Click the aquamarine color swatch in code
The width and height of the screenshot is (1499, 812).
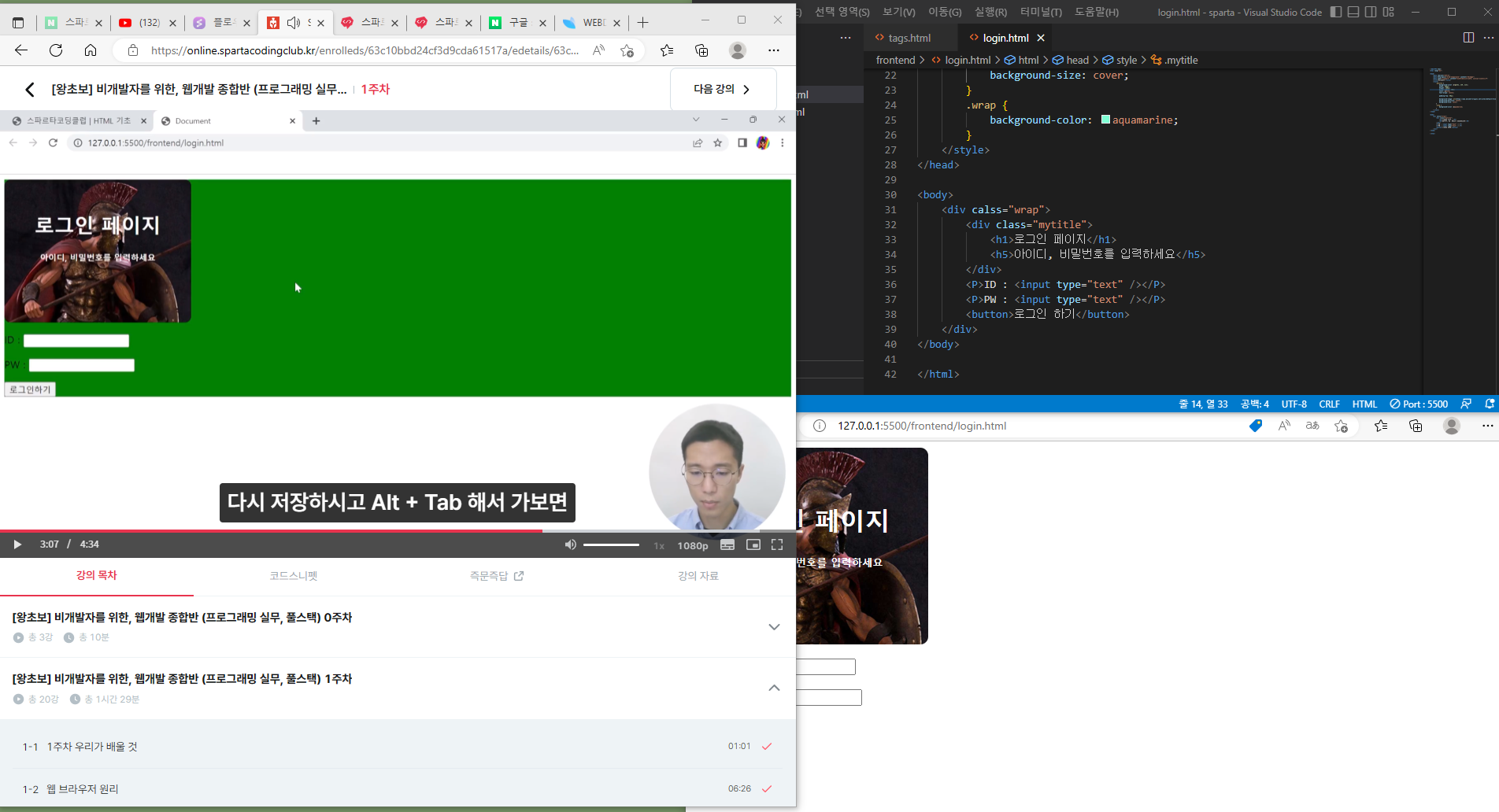(x=1105, y=120)
